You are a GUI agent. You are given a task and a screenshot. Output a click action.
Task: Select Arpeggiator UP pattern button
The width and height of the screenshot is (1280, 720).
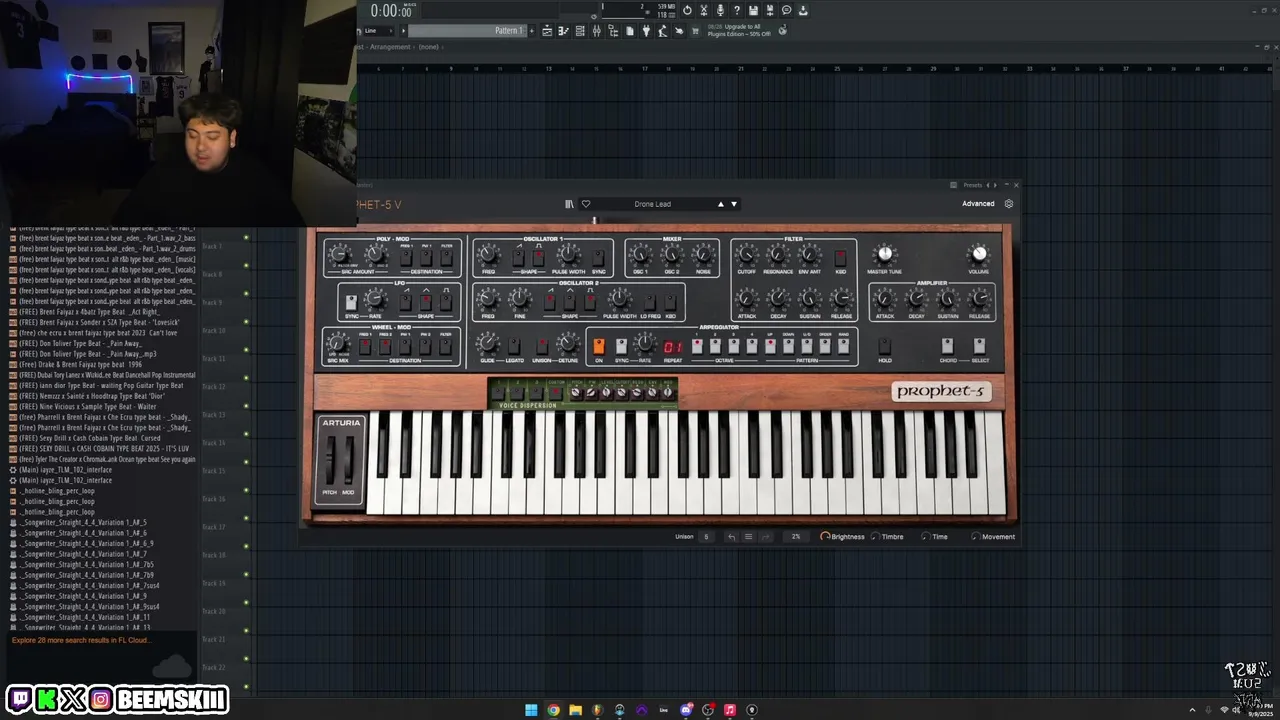770,346
